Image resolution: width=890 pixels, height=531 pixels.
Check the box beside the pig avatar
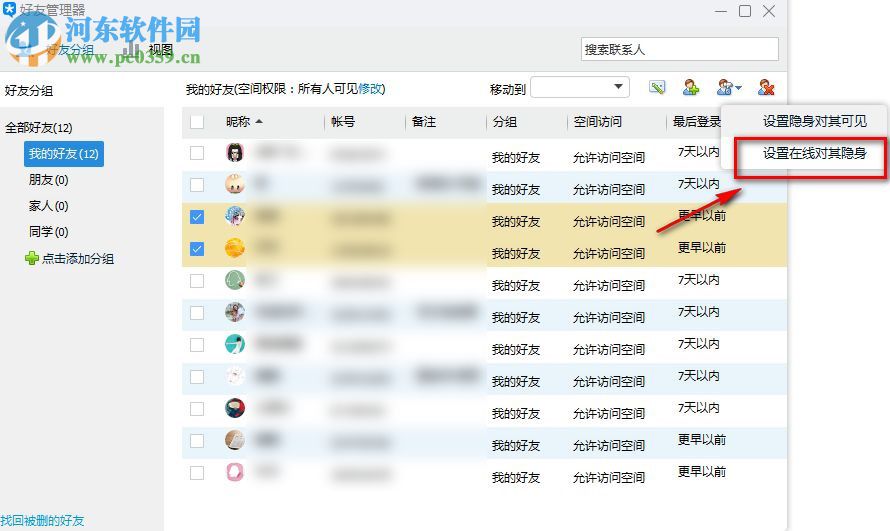point(197,184)
